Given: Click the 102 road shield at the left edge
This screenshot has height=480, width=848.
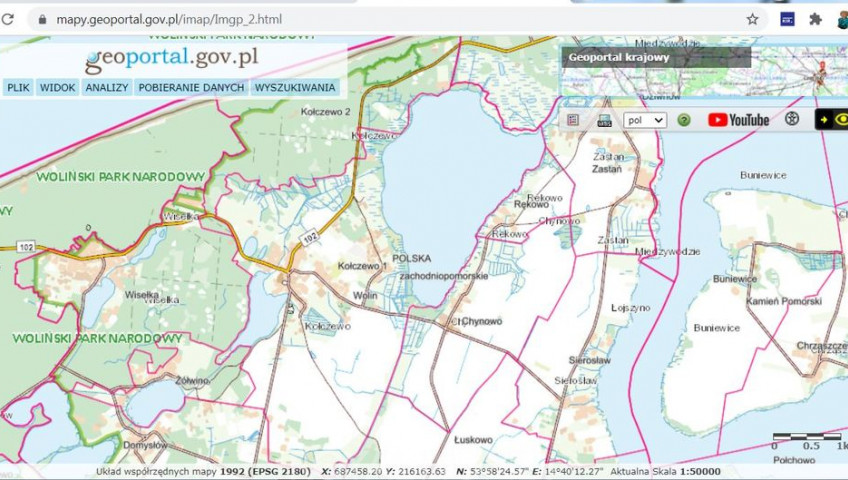Looking at the screenshot, I should [x=25, y=247].
